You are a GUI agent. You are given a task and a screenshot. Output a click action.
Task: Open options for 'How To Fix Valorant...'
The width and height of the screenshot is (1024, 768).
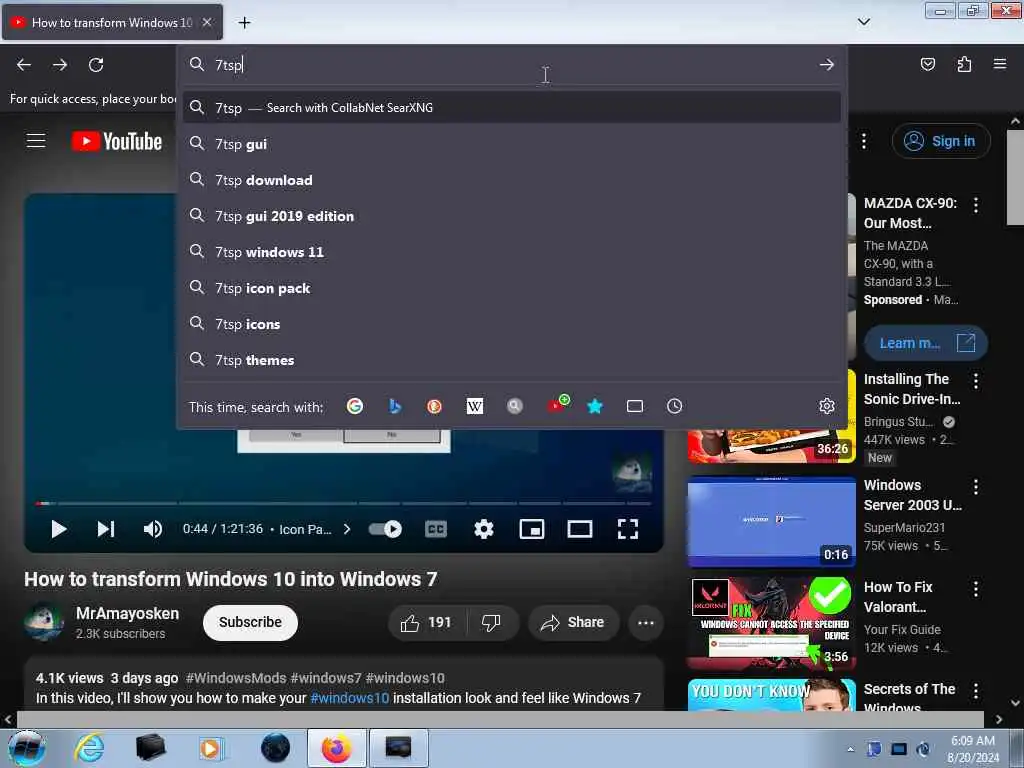[976, 588]
